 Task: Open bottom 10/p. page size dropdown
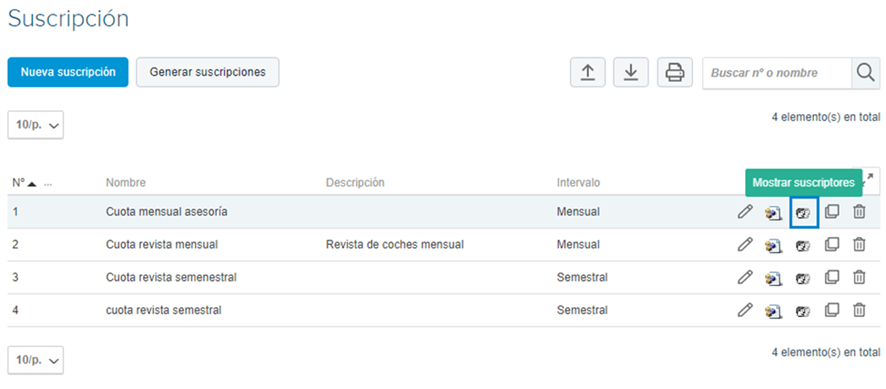coord(36,360)
